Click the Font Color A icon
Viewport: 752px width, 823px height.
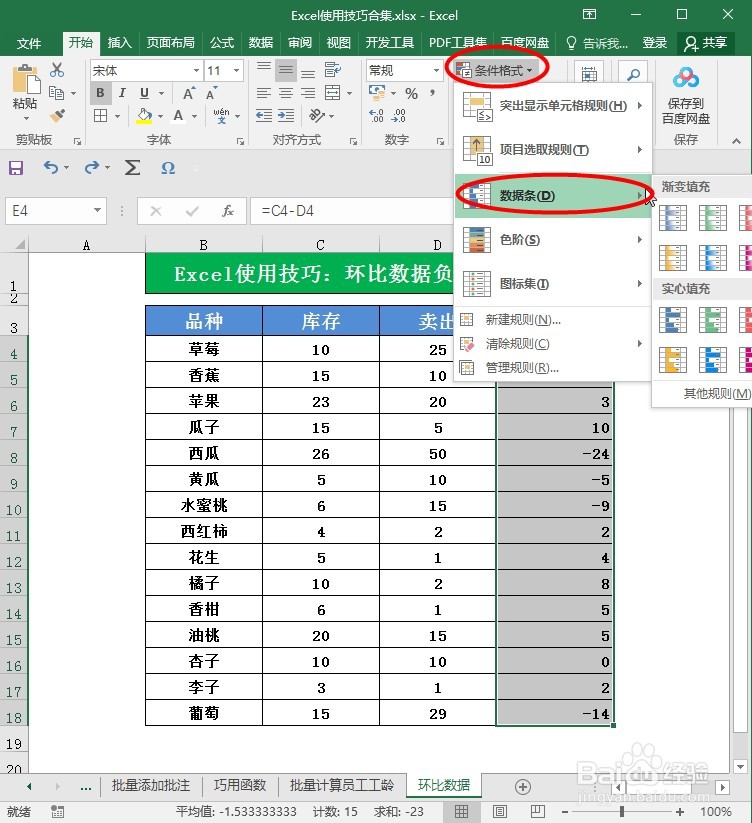(178, 115)
